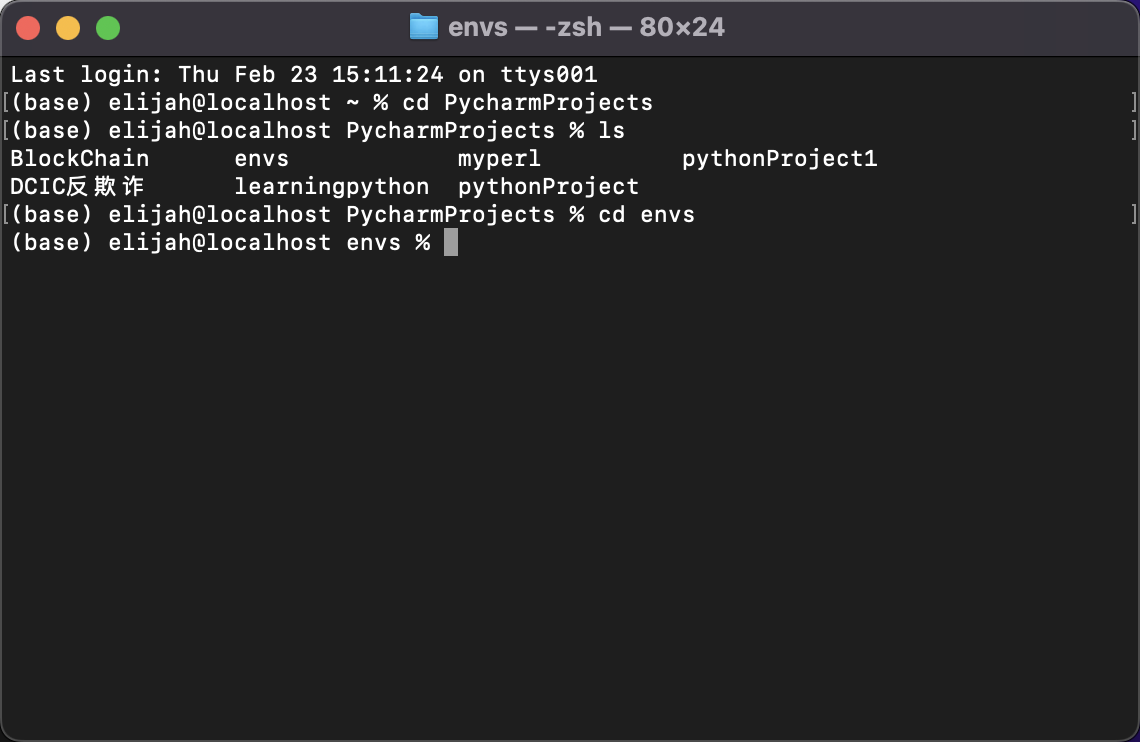This screenshot has height=742, width=1140.
Task: Click the myperl directory name
Action: click(498, 158)
